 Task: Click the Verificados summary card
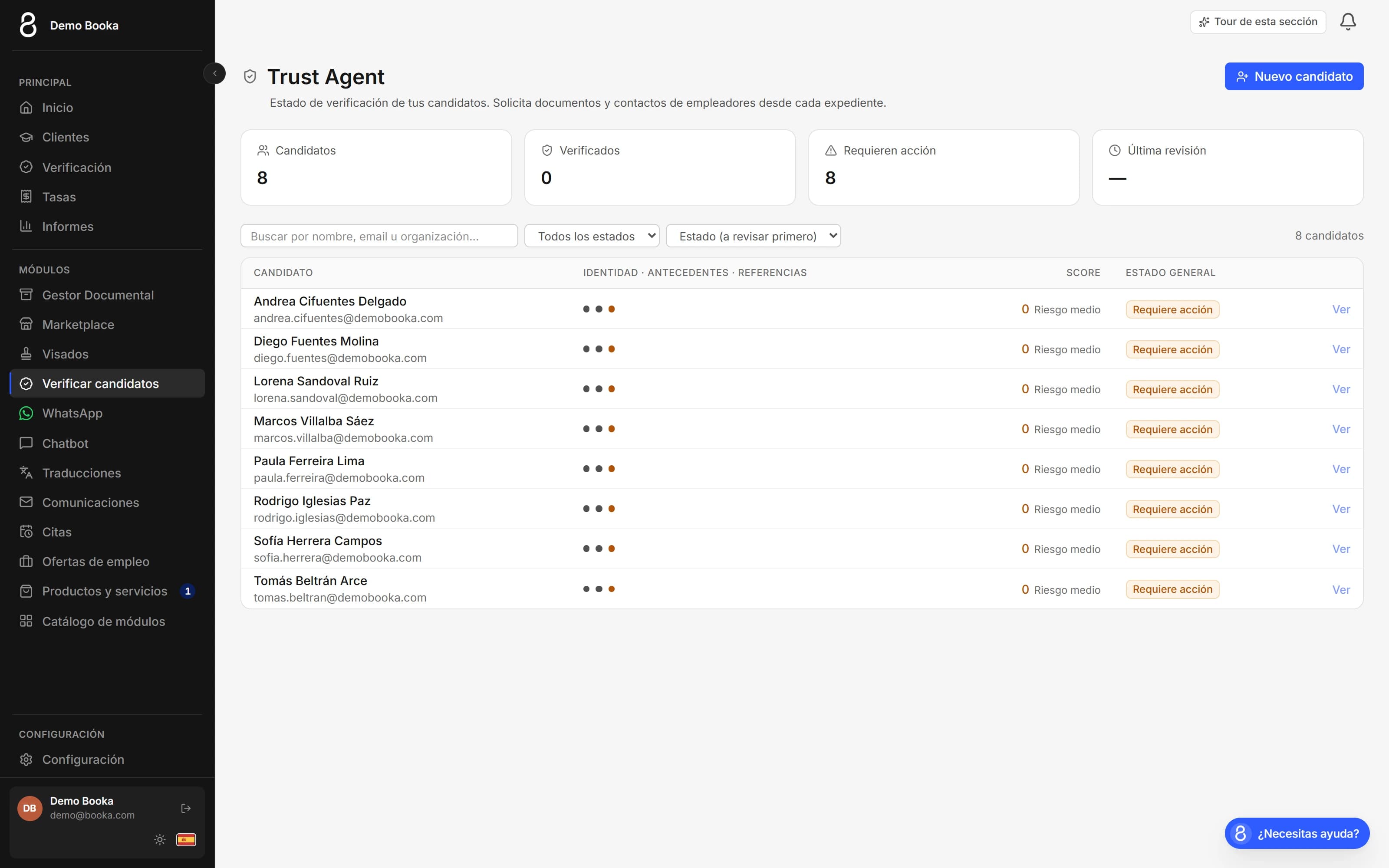click(x=659, y=167)
